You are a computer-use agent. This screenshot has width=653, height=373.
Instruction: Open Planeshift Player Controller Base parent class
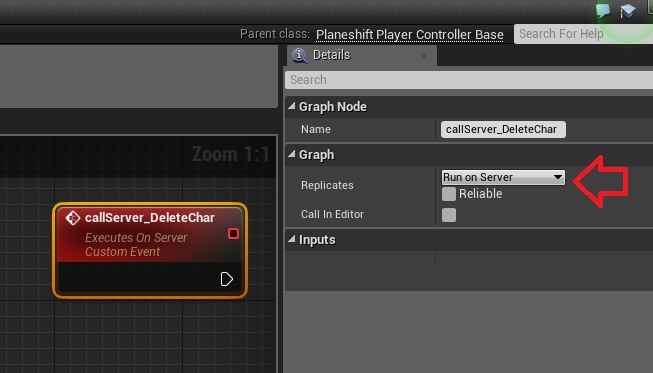(x=409, y=35)
